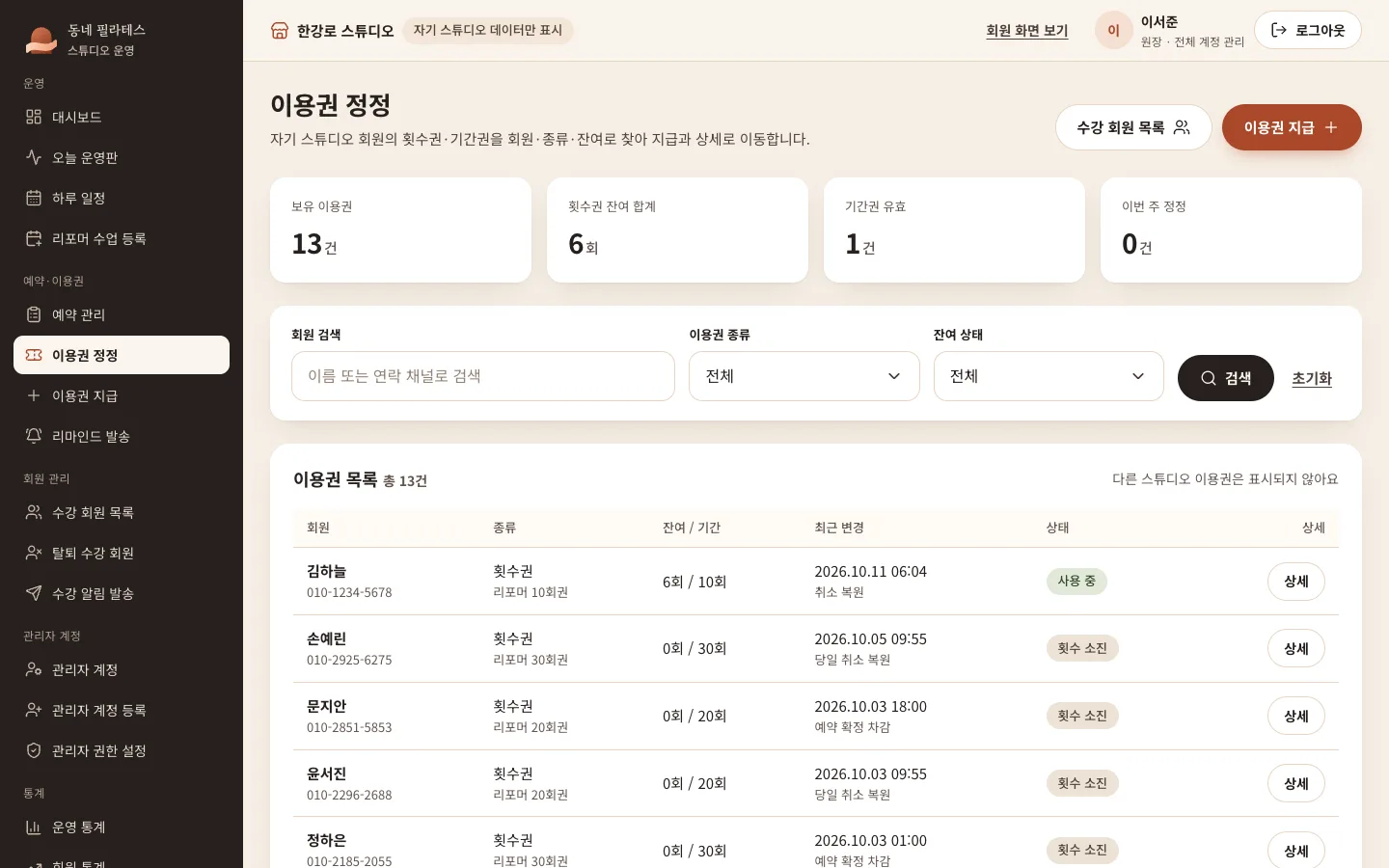Click timestamp 2026.10.03 18:00
The height and width of the screenshot is (868, 1389).
point(870,707)
